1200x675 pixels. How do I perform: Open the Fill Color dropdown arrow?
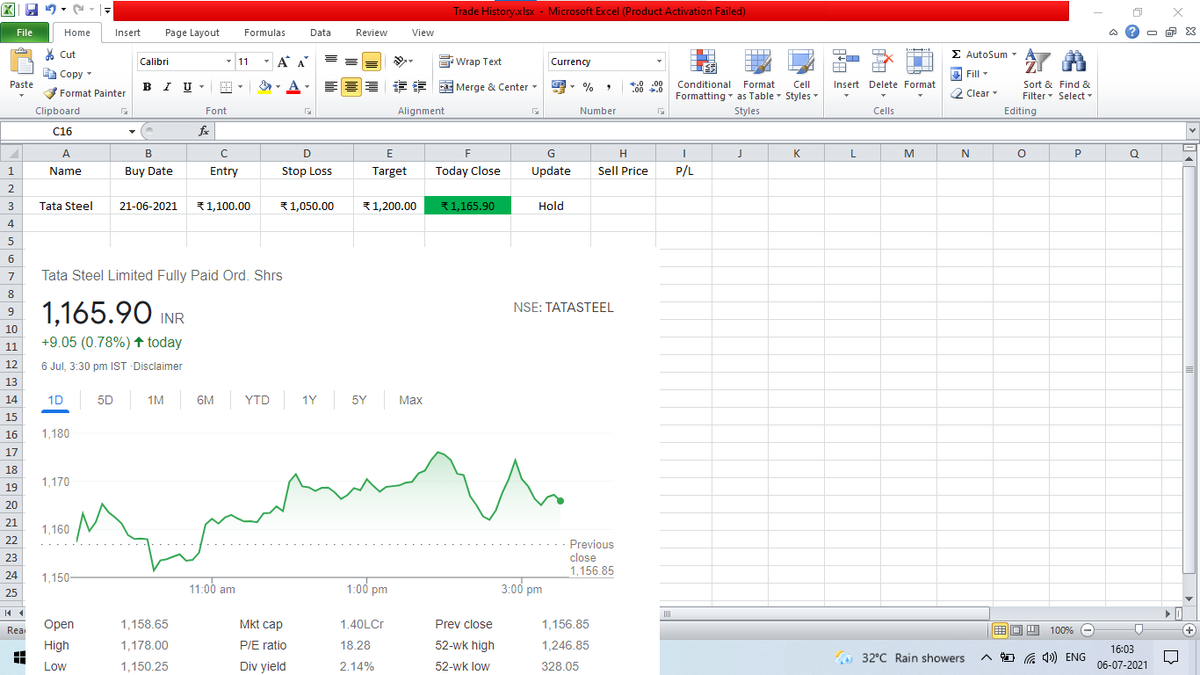click(277, 87)
